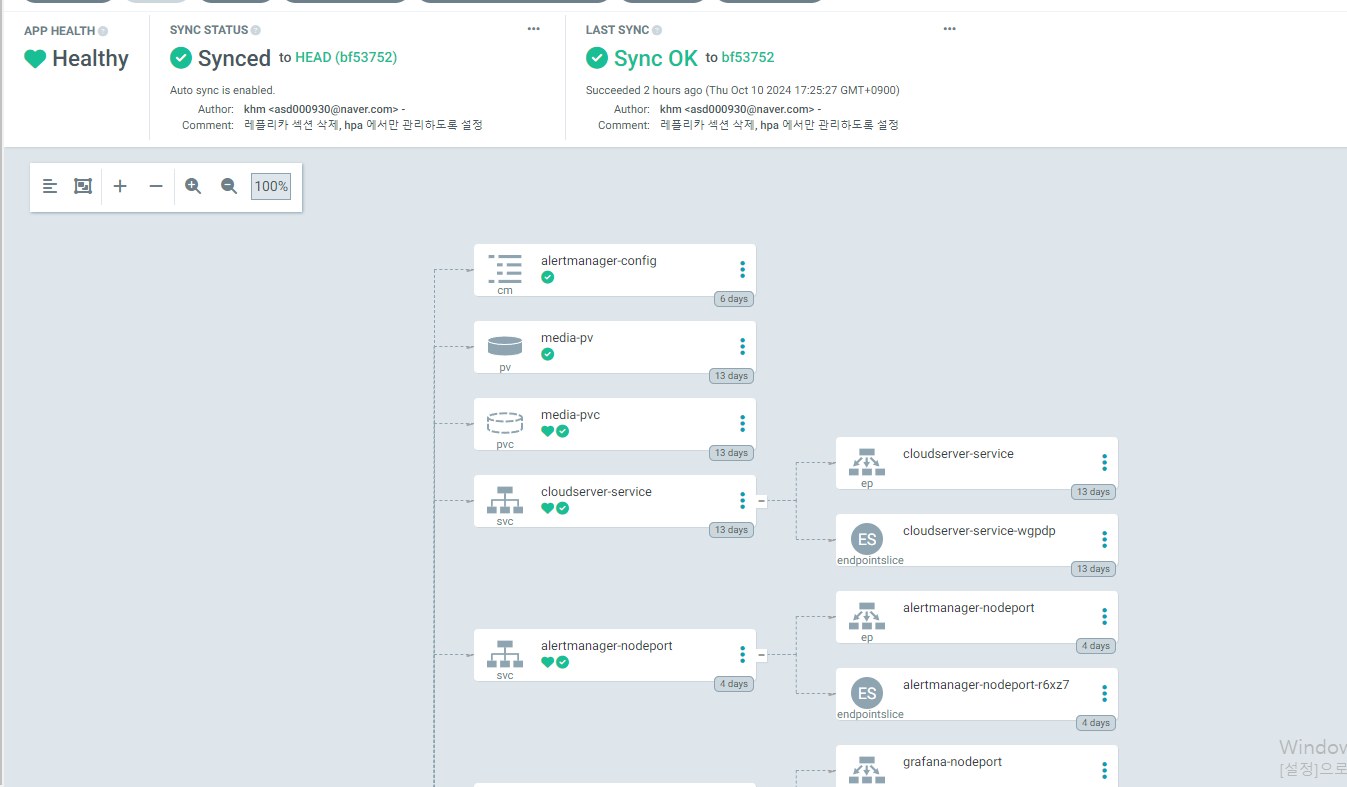The height and width of the screenshot is (787, 1347).
Task: Click the plus icon to expand all nodes
Action: coord(120,186)
